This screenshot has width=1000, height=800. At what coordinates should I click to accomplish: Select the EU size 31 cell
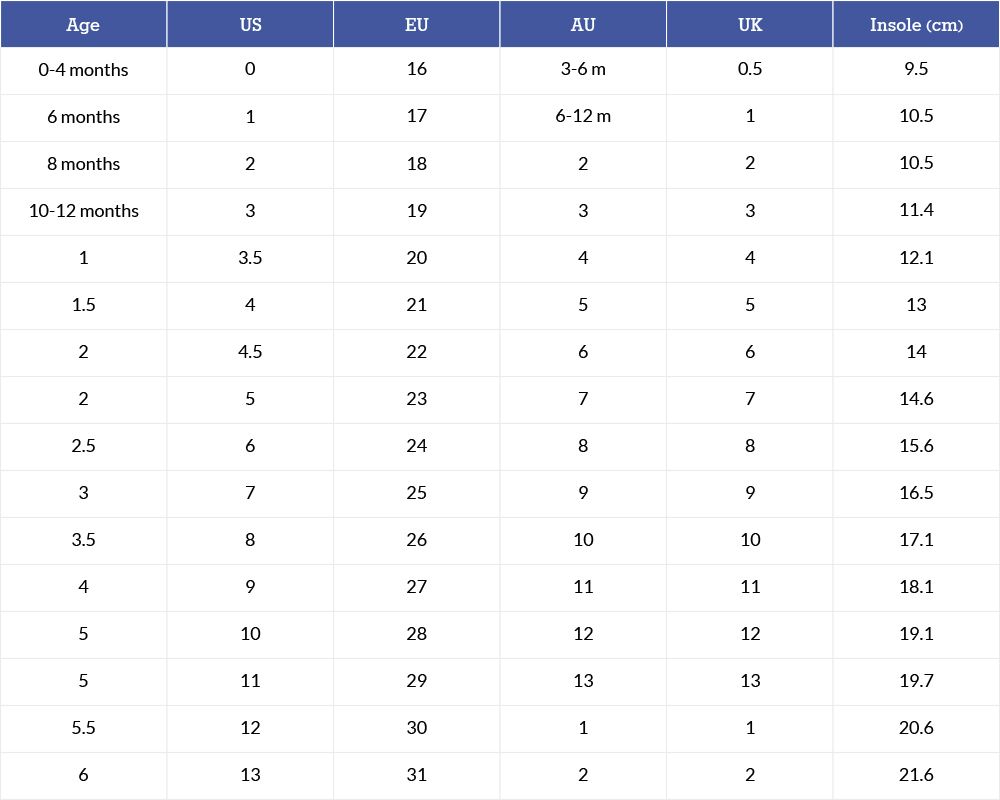click(x=416, y=775)
